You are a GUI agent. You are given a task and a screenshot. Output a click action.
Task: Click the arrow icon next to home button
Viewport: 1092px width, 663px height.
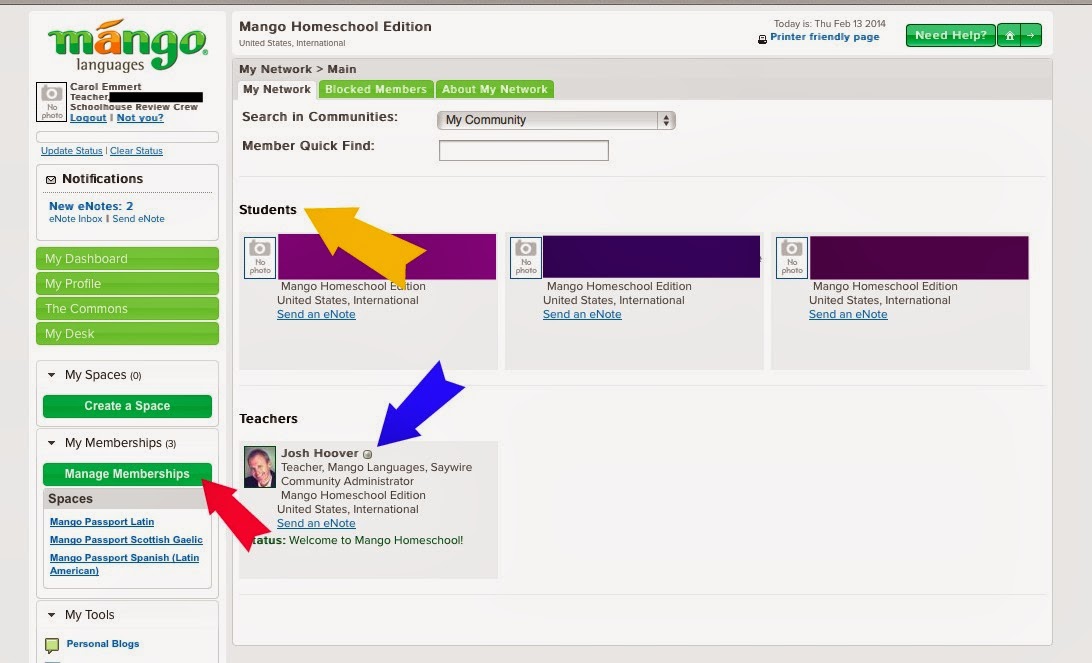click(x=1031, y=36)
